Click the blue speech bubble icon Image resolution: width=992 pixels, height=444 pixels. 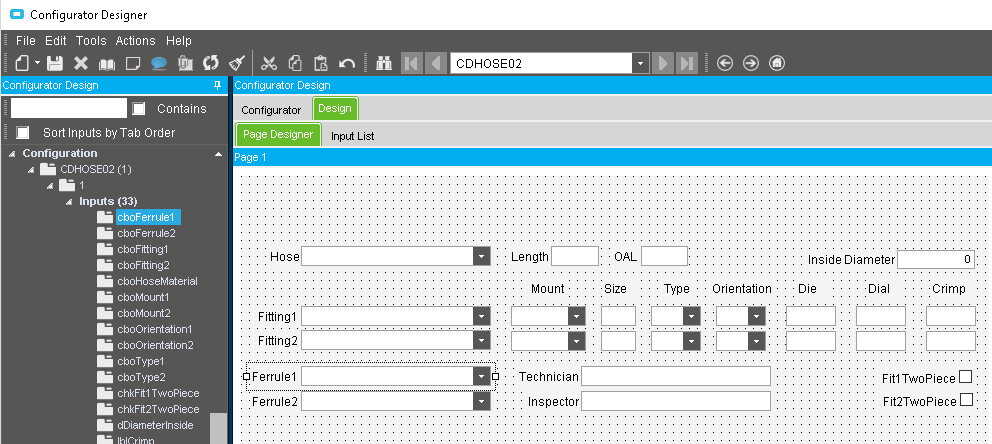159,63
